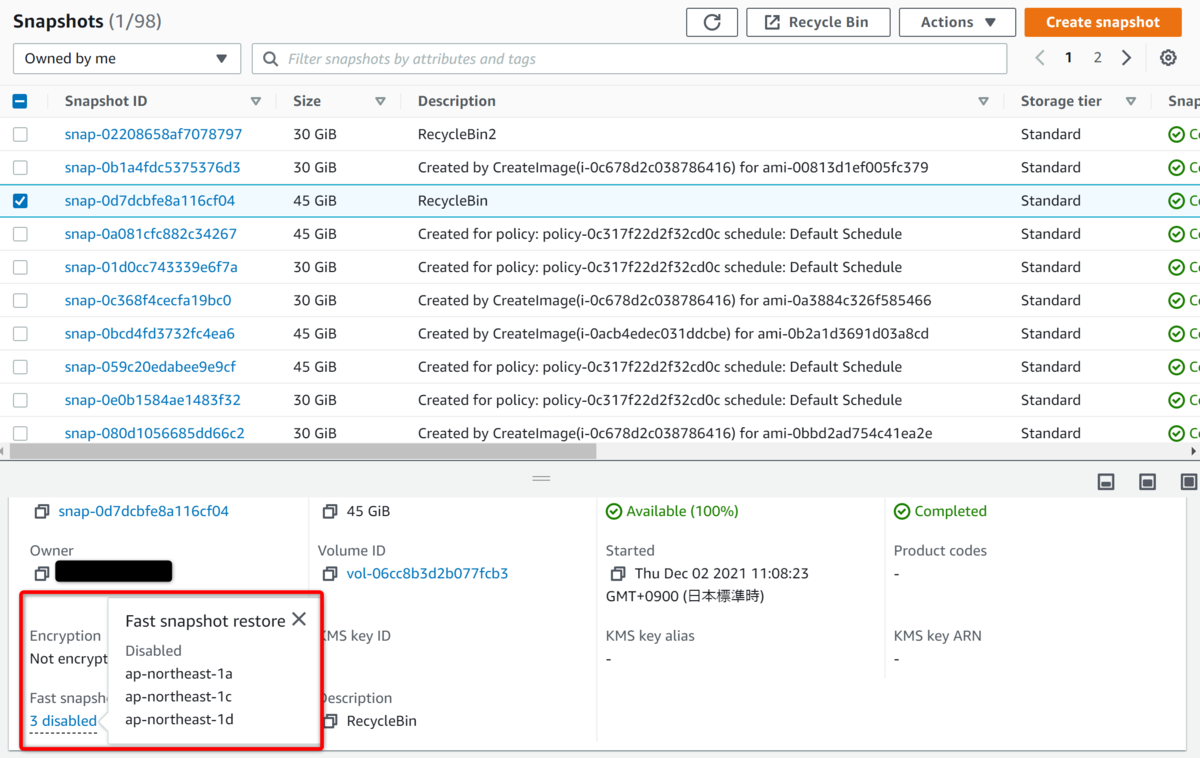Click the horizontal table scrollbar

(x=302, y=451)
